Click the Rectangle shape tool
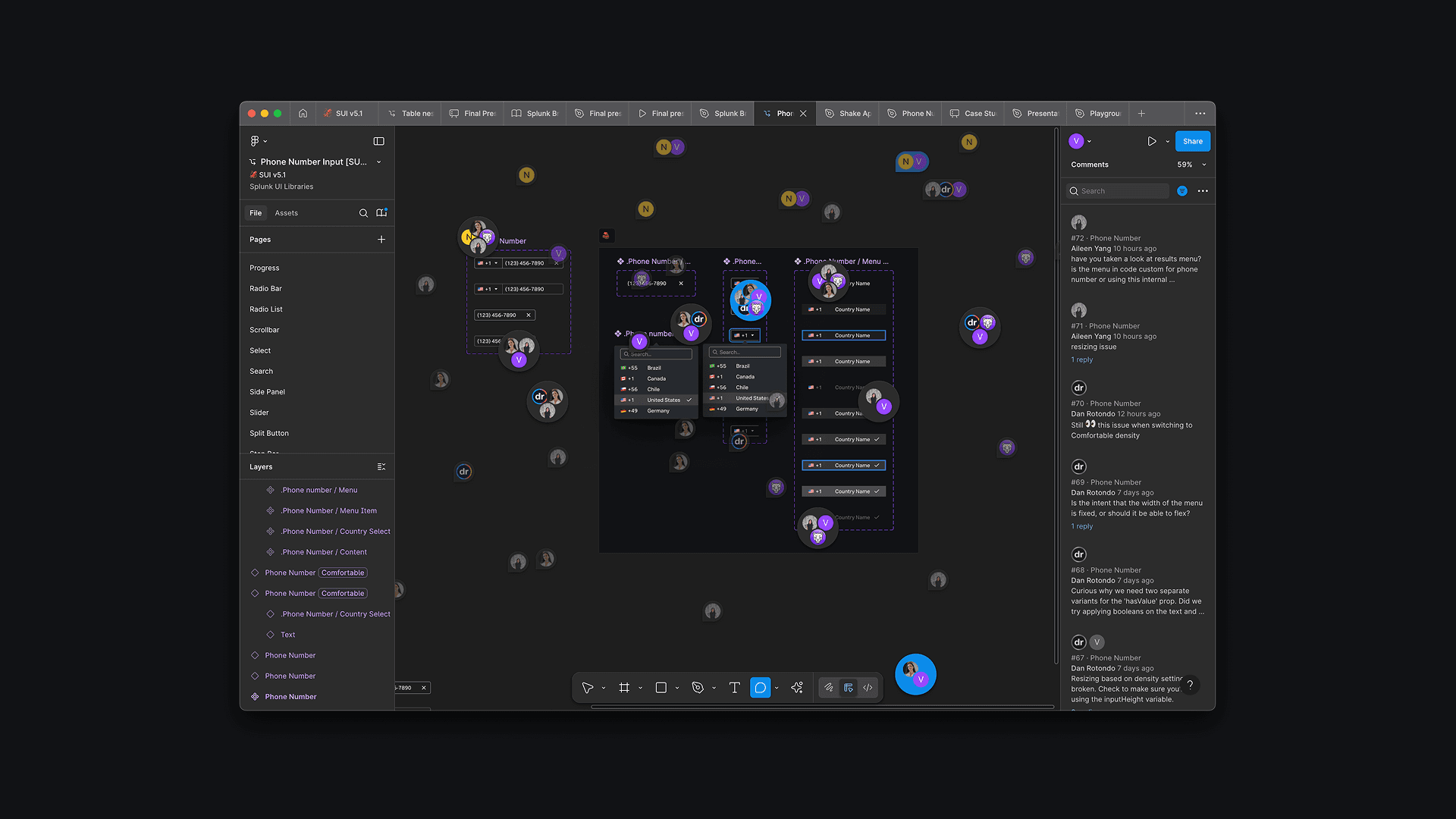 [x=661, y=688]
